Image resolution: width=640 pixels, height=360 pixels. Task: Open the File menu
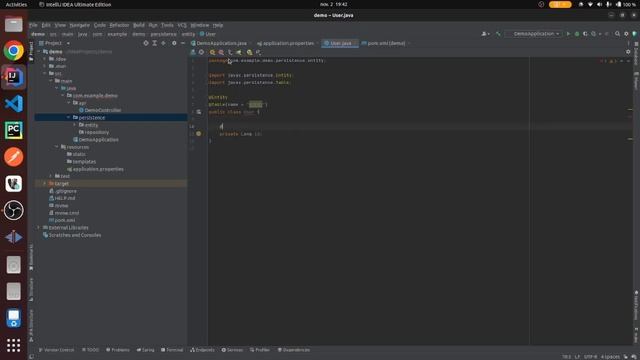tap(33, 25)
